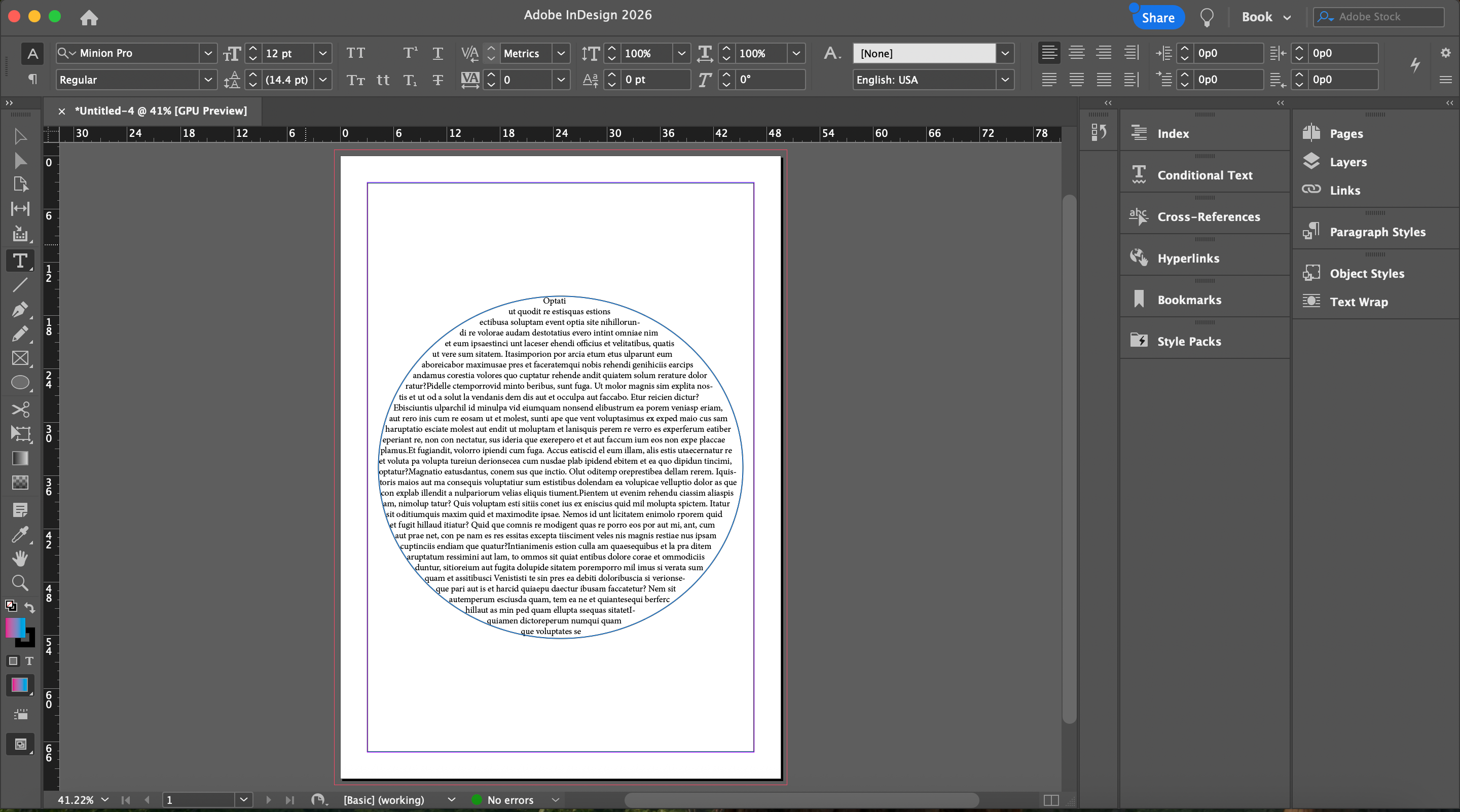Toggle Underline formatting
The height and width of the screenshot is (812, 1460).
(437, 53)
